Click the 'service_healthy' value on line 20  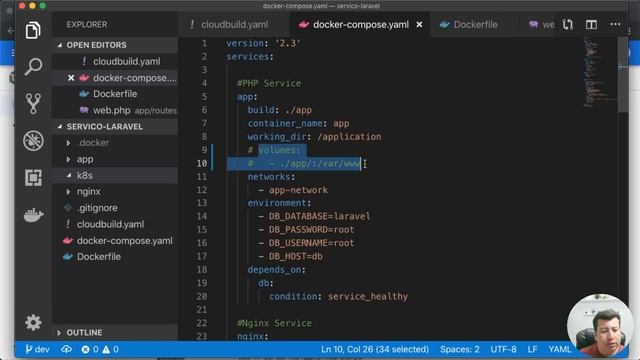click(x=368, y=296)
